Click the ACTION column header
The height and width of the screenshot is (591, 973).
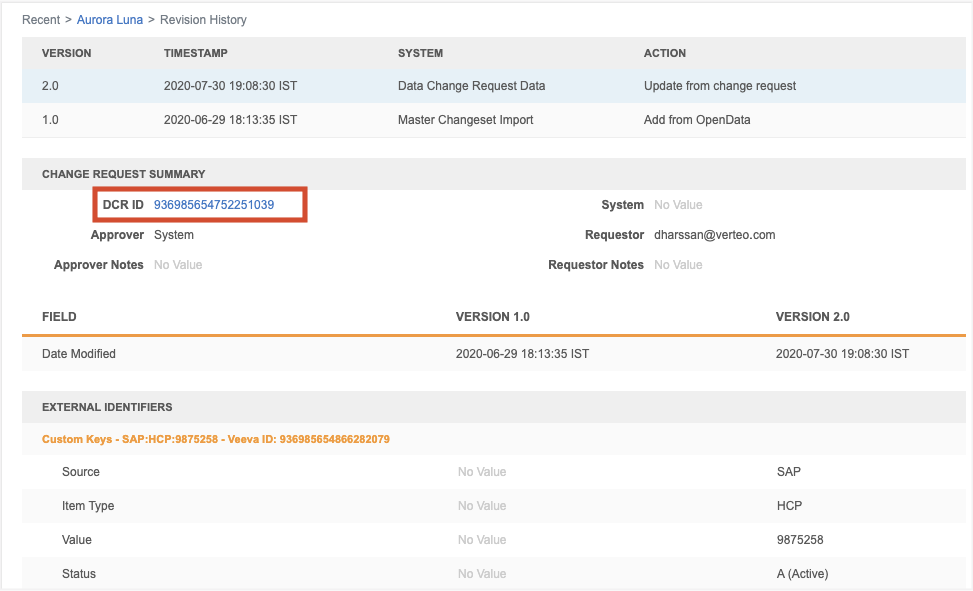click(665, 53)
